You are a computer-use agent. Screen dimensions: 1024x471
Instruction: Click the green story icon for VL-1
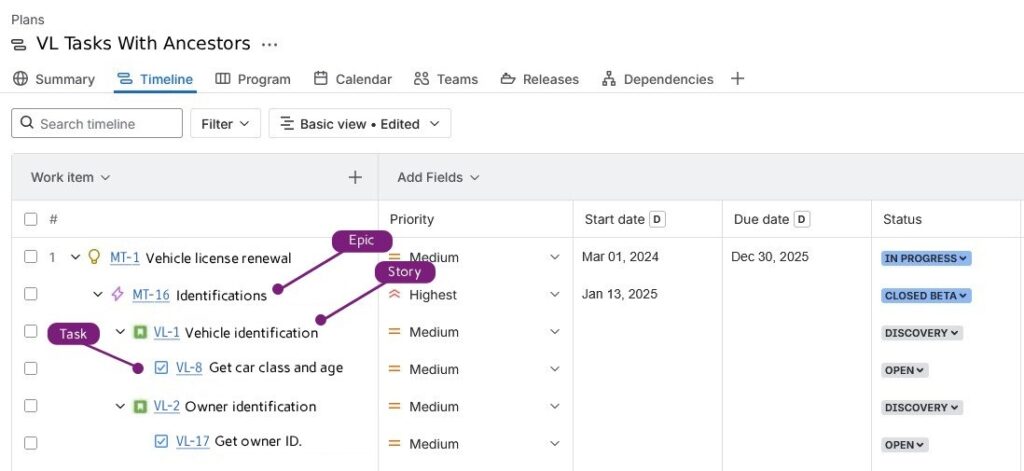[140, 332]
